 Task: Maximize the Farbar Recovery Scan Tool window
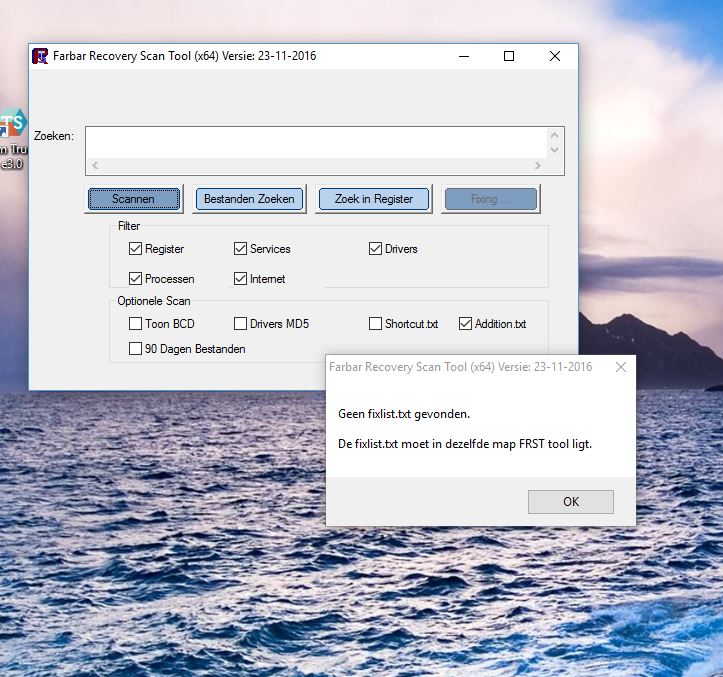point(509,56)
